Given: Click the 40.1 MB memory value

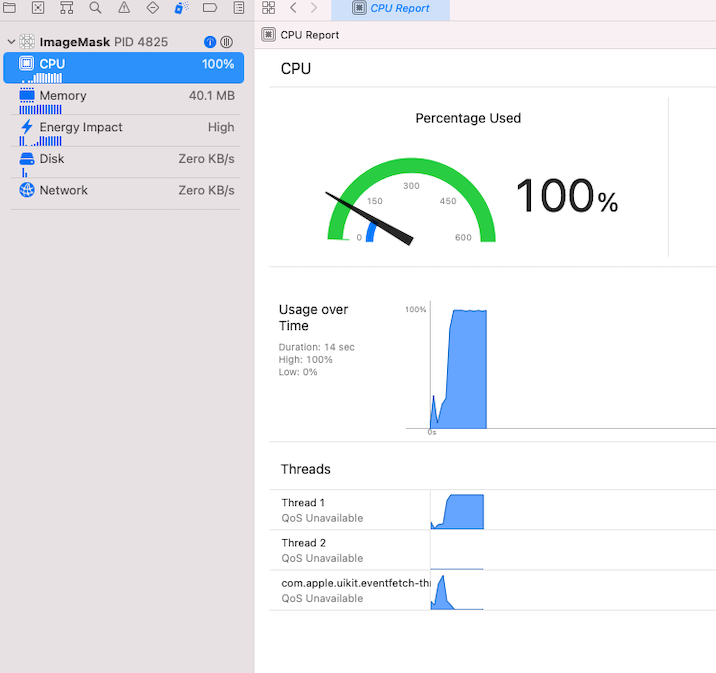Looking at the screenshot, I should [212, 95].
